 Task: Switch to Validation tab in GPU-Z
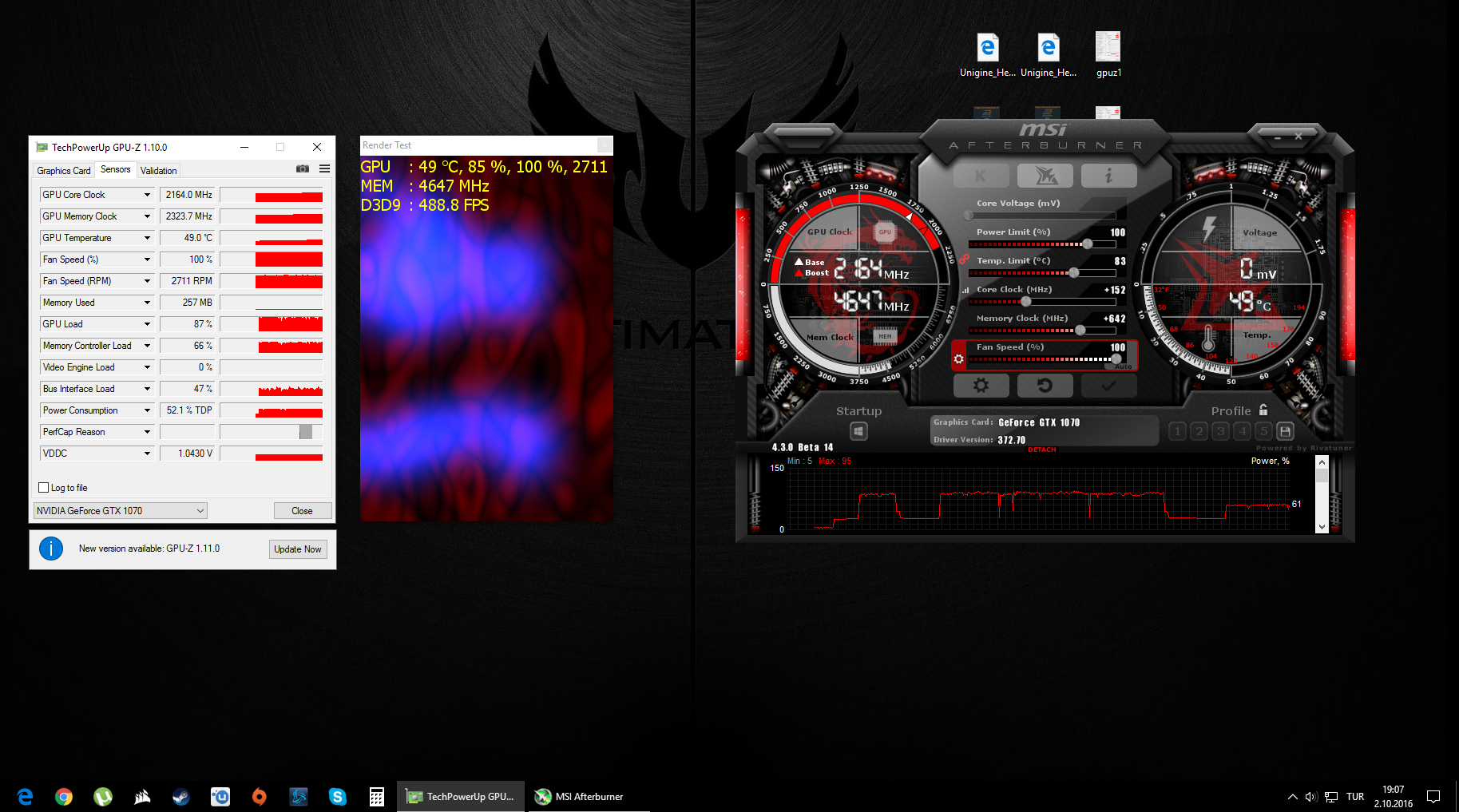(x=159, y=171)
